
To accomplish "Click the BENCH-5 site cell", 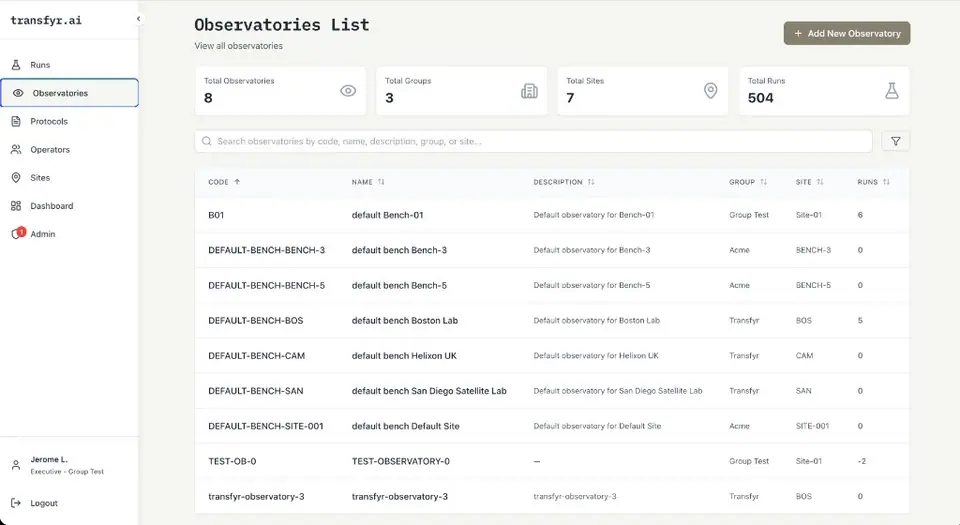I will point(813,285).
